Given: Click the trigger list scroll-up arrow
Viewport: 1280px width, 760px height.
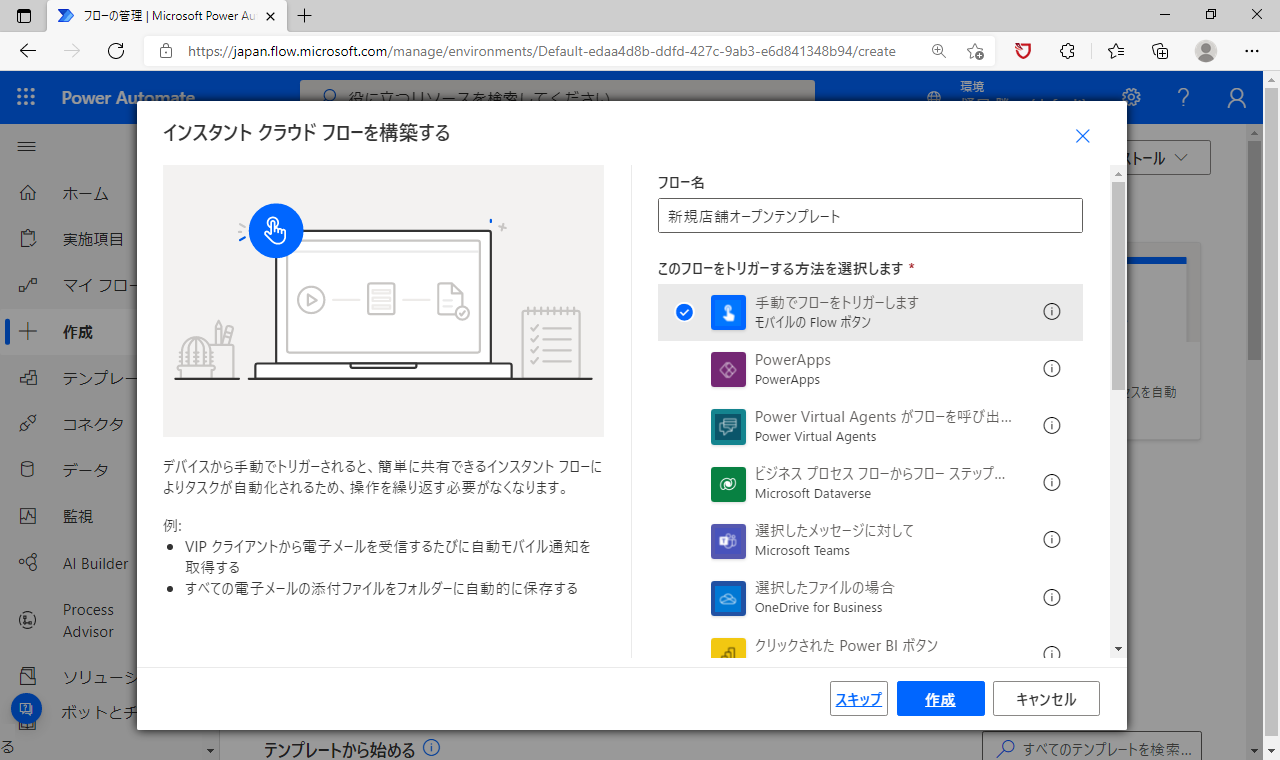Looking at the screenshot, I should click(x=1118, y=174).
